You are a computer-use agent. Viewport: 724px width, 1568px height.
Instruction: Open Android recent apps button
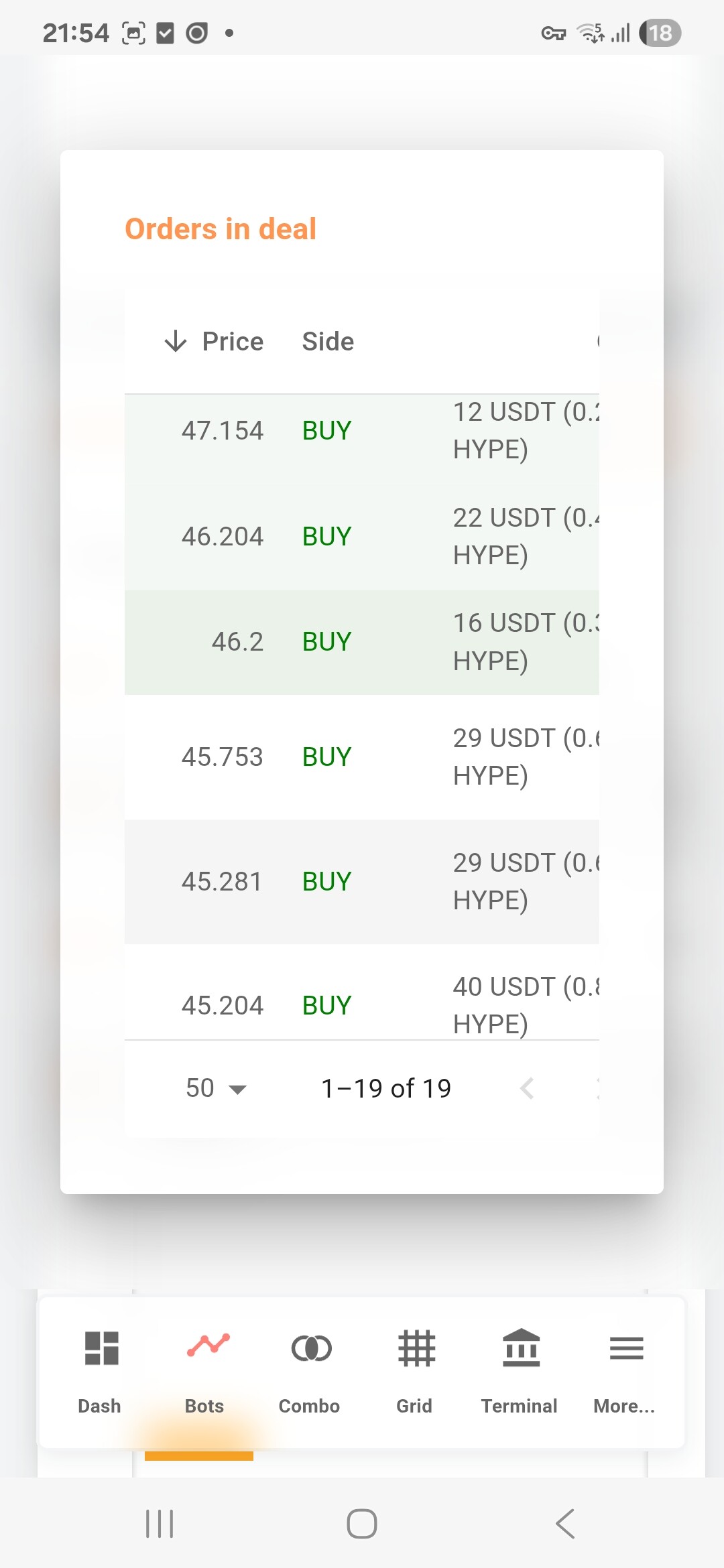pyautogui.click(x=160, y=1524)
